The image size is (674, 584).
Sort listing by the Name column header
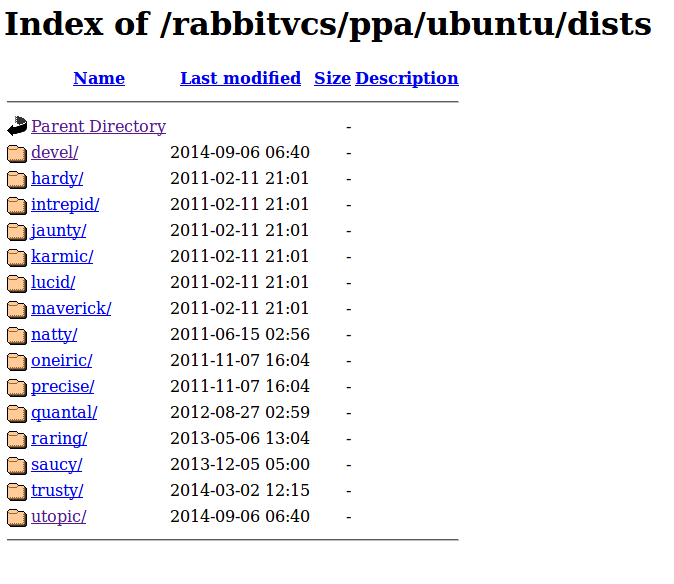[99, 78]
